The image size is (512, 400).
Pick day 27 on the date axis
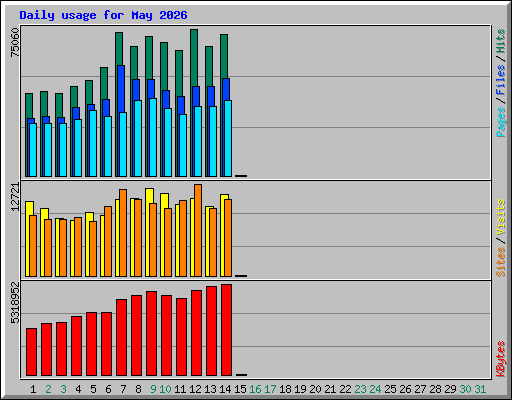point(420,389)
